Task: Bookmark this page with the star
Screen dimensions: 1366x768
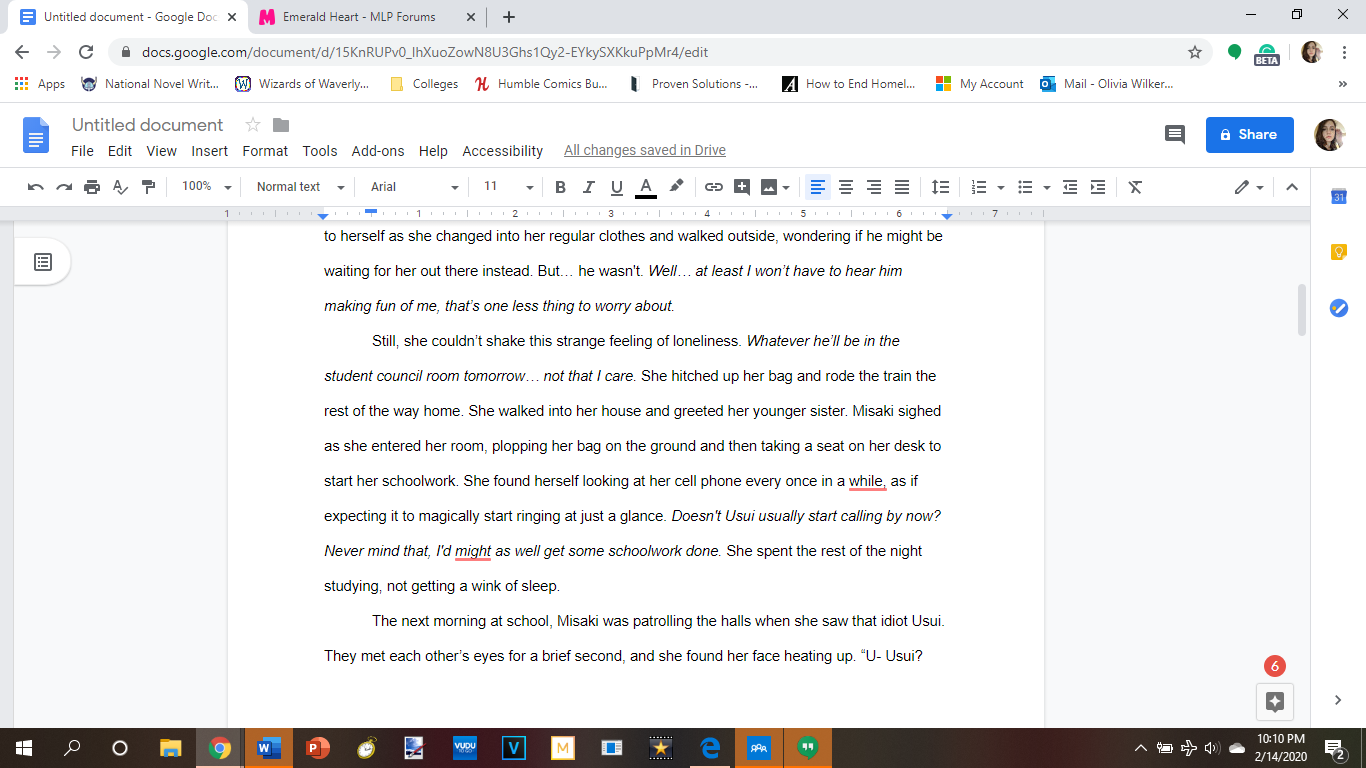Action: 1194,52
